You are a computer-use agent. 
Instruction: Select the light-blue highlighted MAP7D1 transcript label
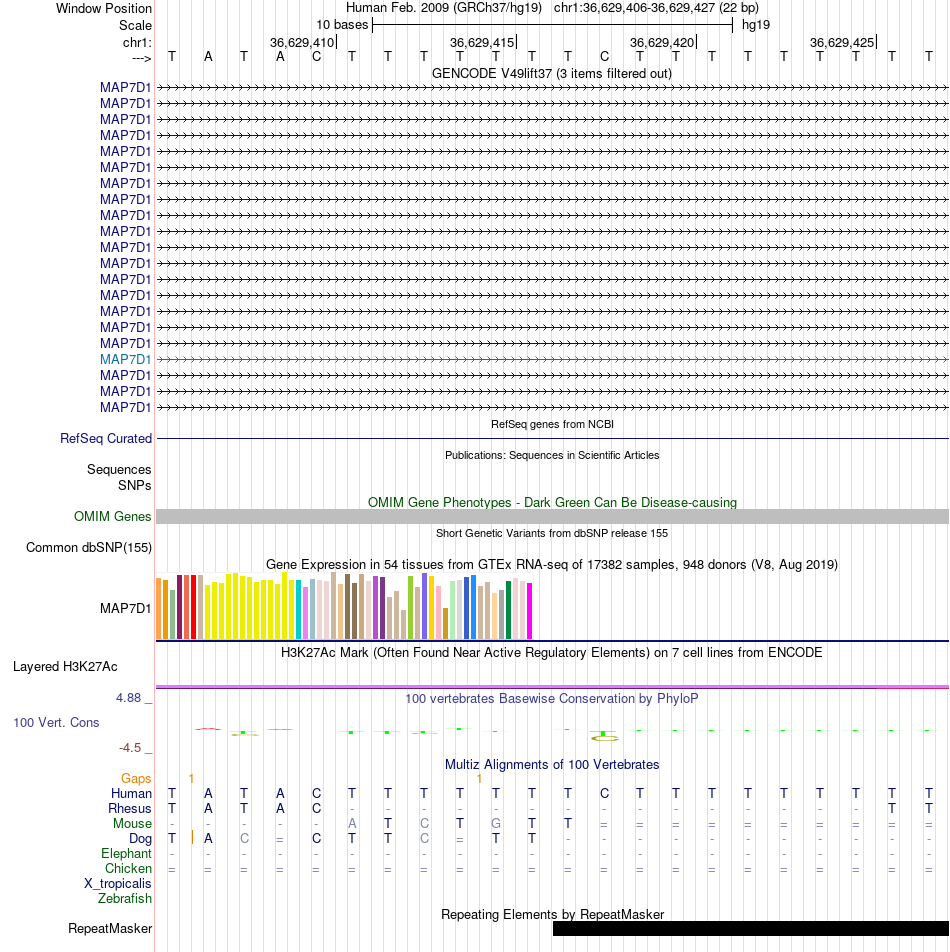126,359
